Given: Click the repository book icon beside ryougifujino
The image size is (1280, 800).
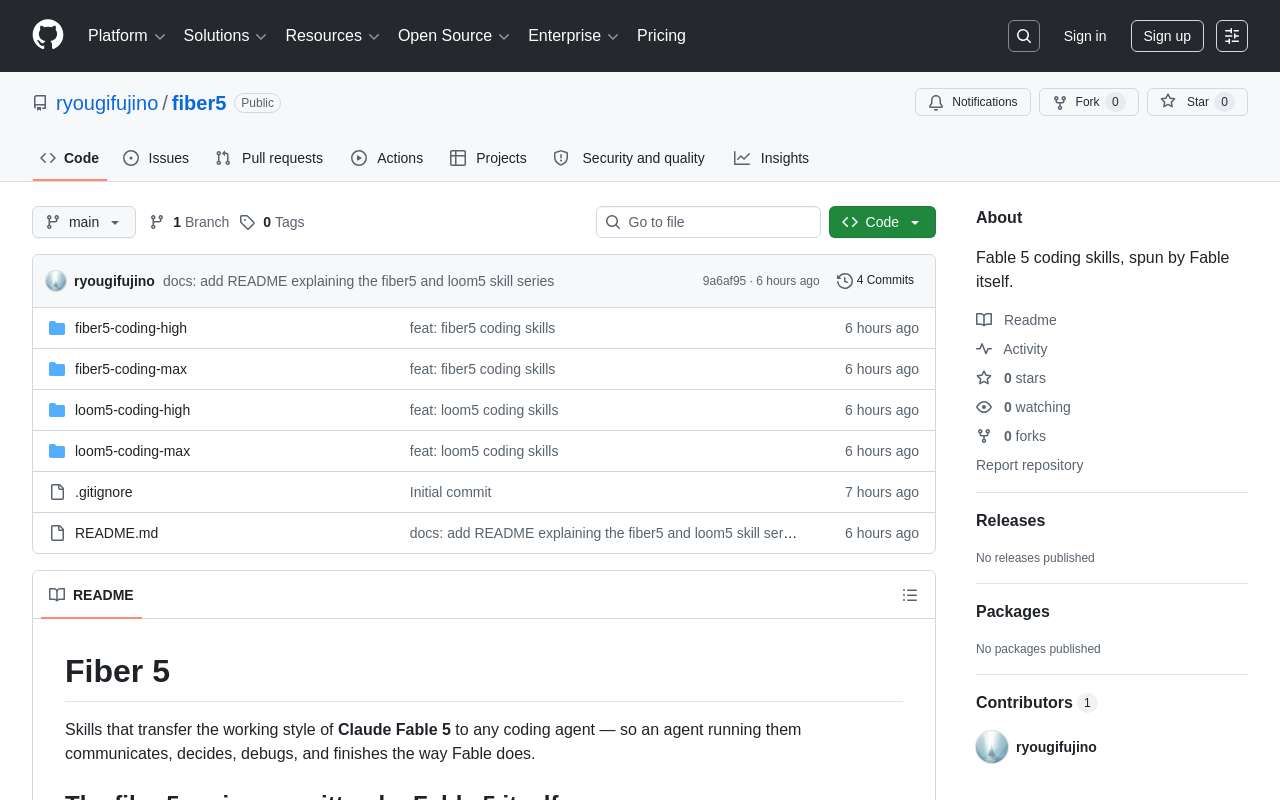Looking at the screenshot, I should pos(40,103).
